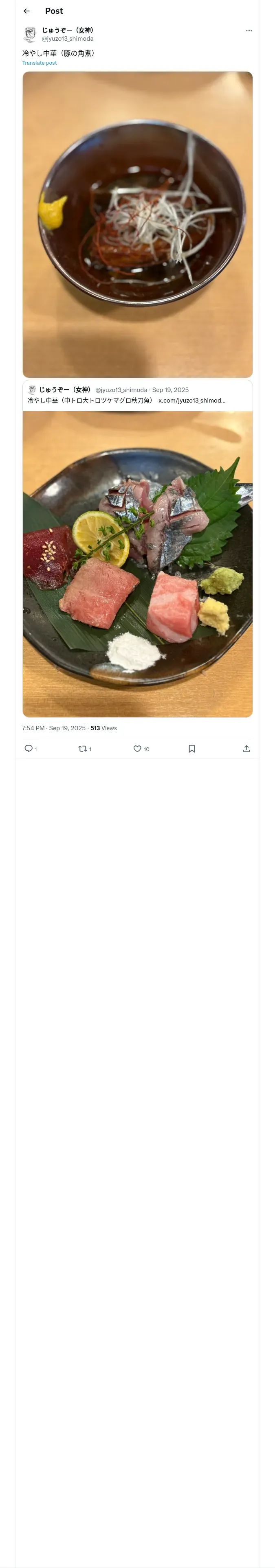The image size is (275, 1568).
Task: Open the x.com/jyuzo13_shimod... link in quote
Action: pos(191,400)
